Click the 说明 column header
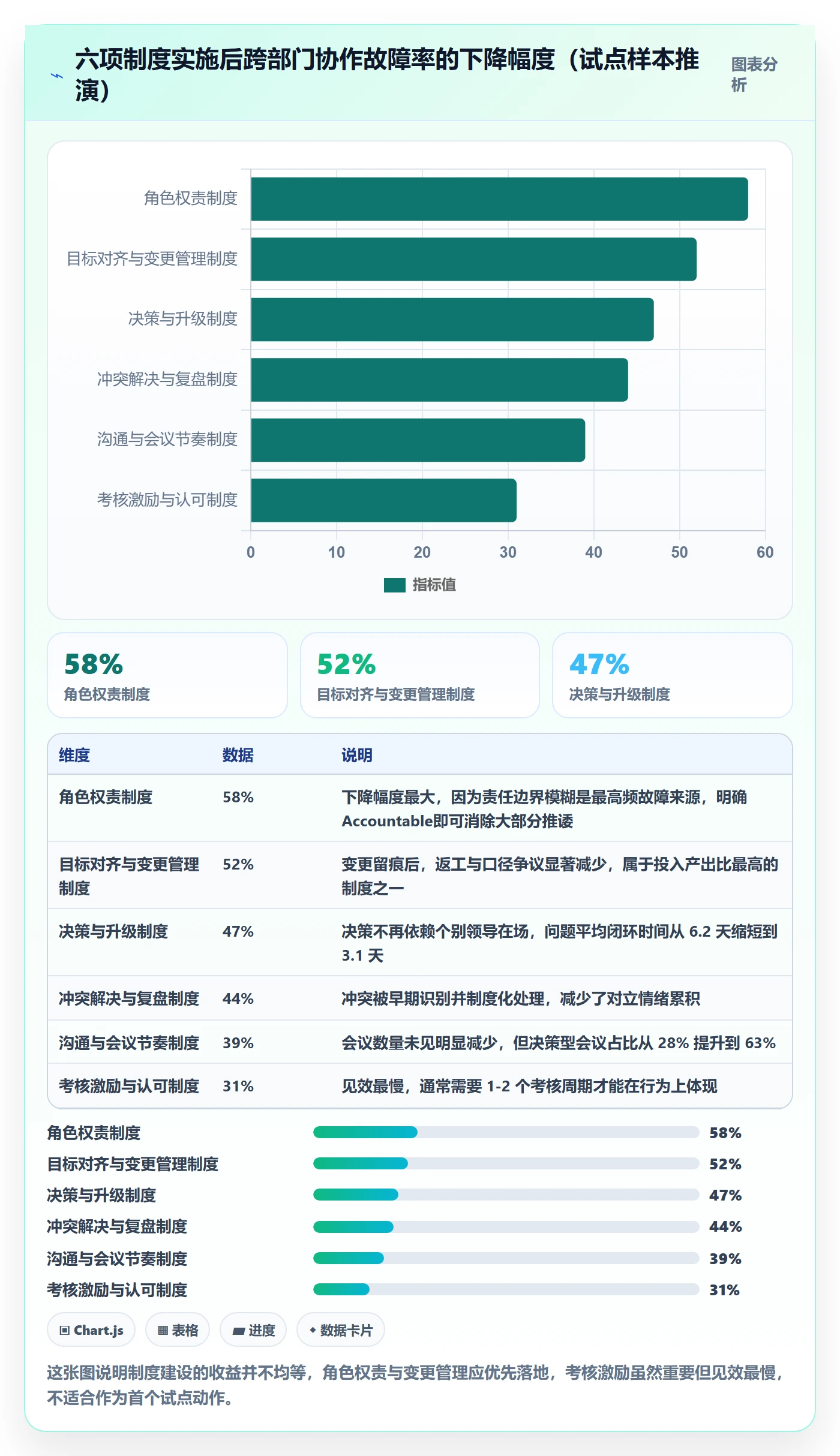The image size is (840, 1456). click(x=357, y=755)
